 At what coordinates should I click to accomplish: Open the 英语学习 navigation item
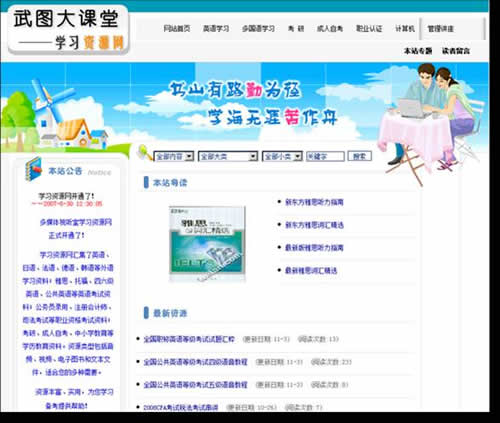click(x=216, y=29)
